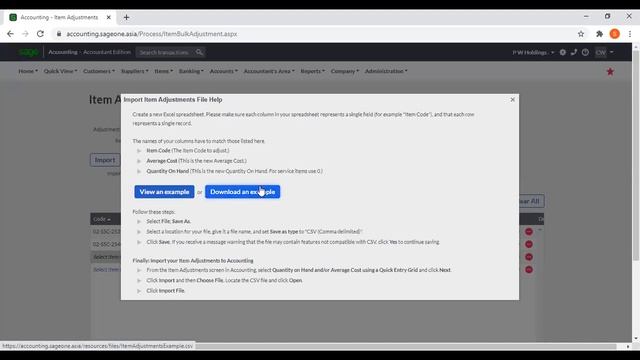Click the 'Click Import File' step text
Image resolution: width=640 pixels, height=360 pixels.
(166, 291)
